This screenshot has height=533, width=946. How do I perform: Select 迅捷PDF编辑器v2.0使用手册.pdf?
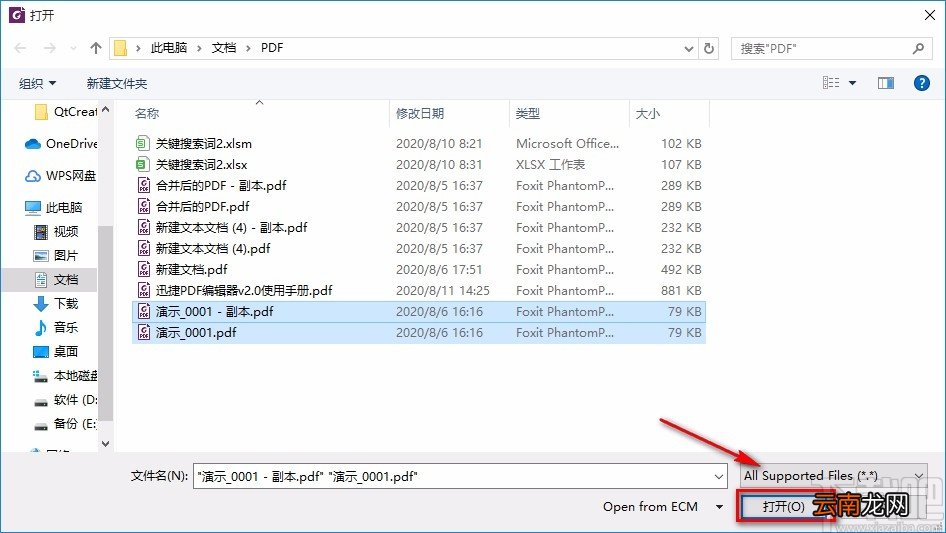click(x=418, y=290)
